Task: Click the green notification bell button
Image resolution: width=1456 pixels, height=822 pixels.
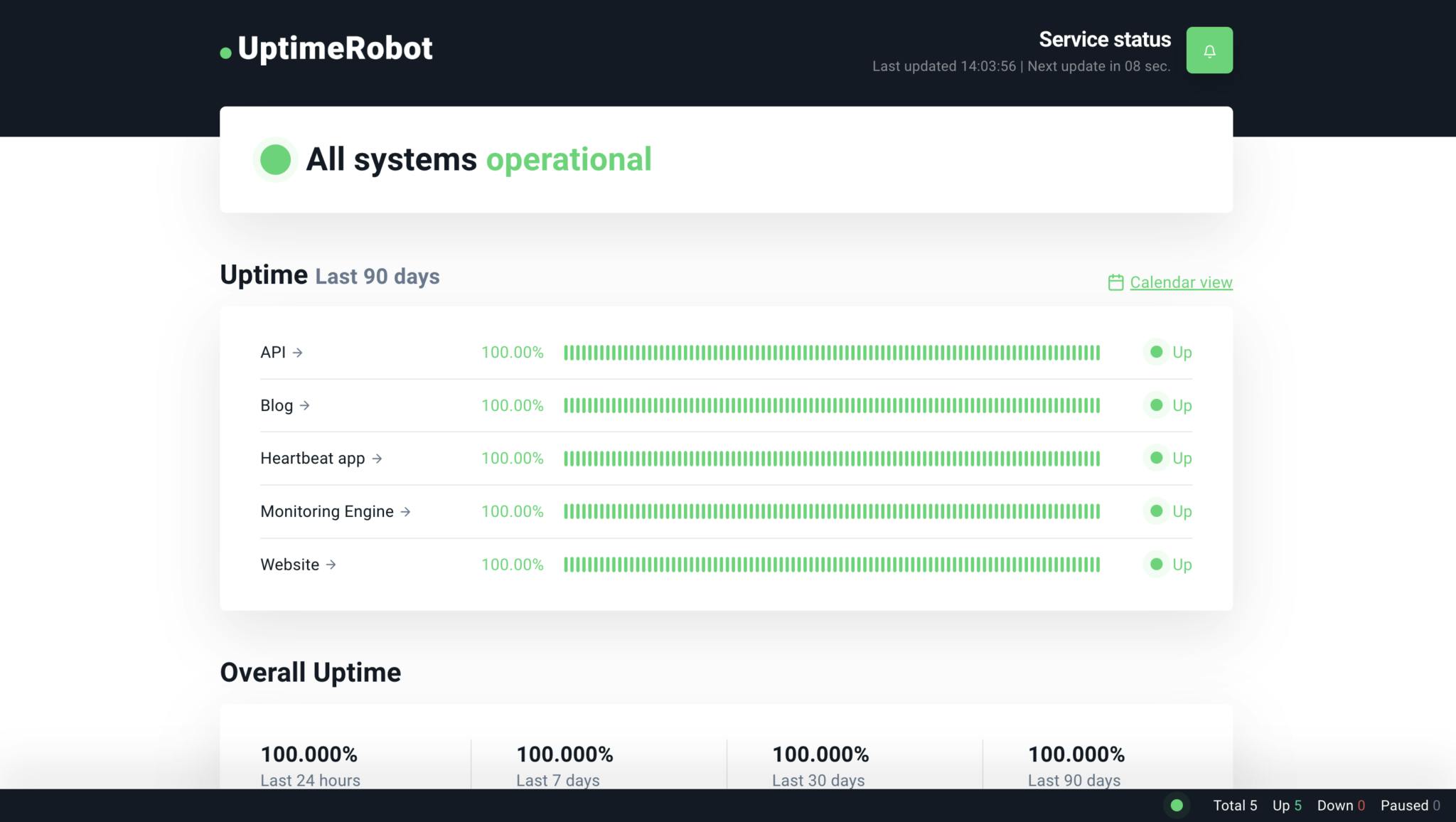Action: [1209, 50]
